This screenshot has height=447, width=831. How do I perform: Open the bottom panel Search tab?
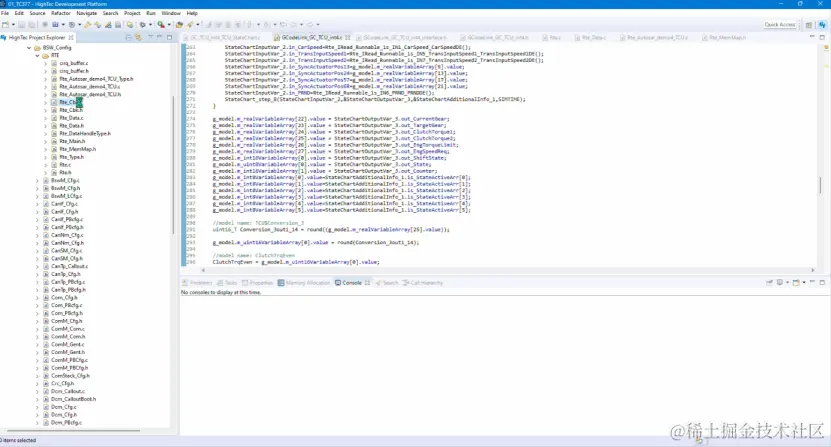coord(386,283)
